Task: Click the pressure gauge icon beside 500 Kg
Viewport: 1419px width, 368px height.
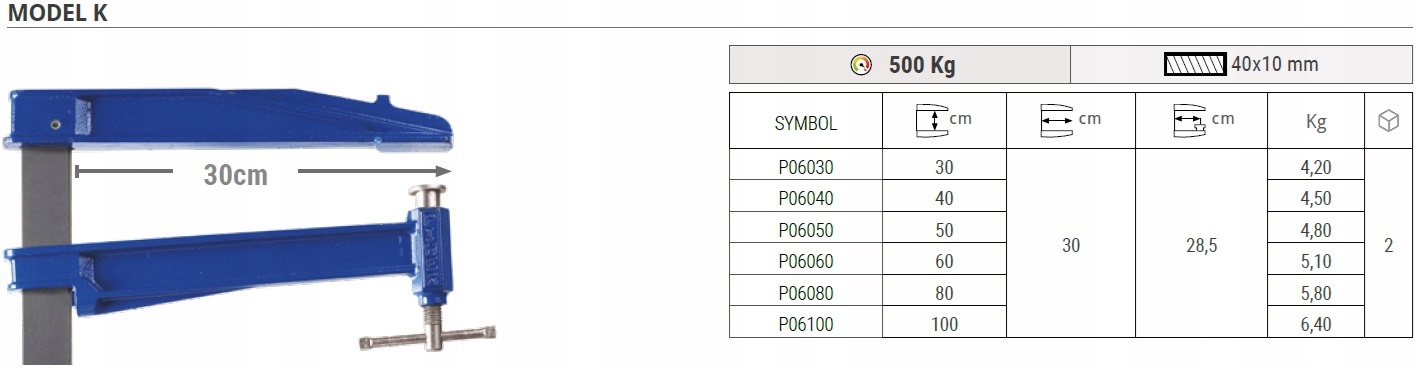Action: (860, 65)
